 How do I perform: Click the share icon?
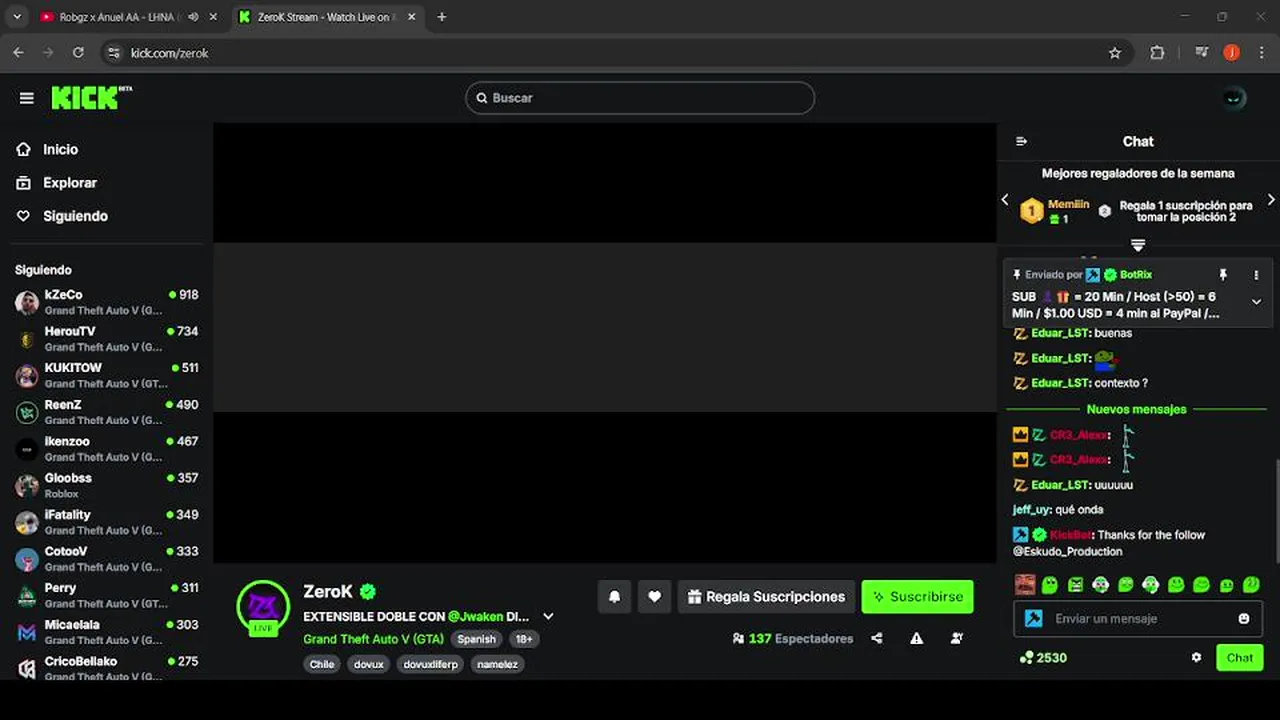(x=877, y=638)
